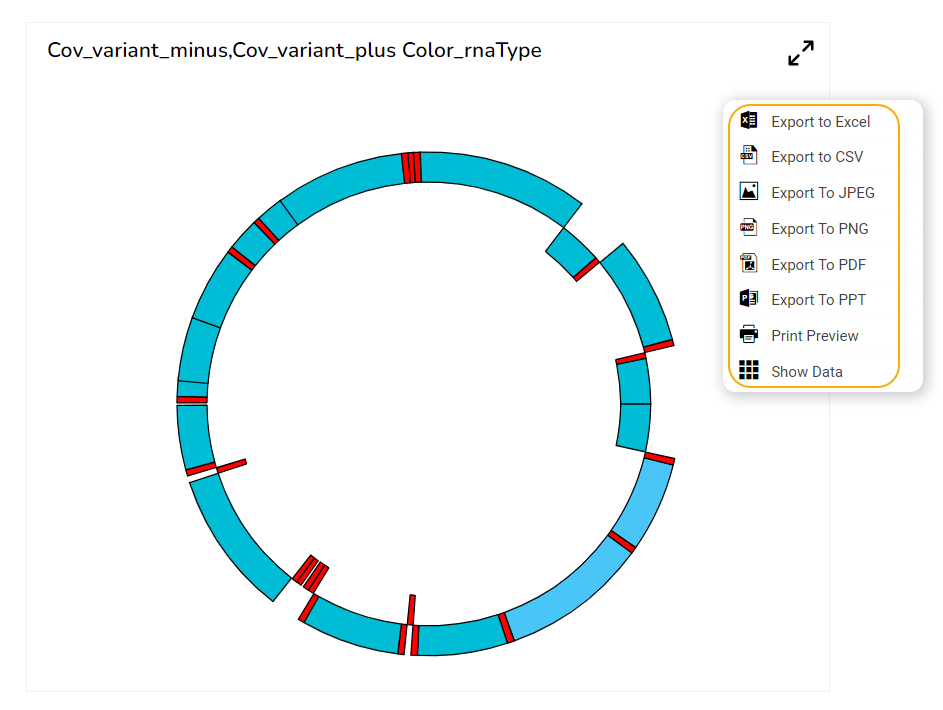Click the Show Data grid icon
The height and width of the screenshot is (710, 943).
[x=749, y=371]
